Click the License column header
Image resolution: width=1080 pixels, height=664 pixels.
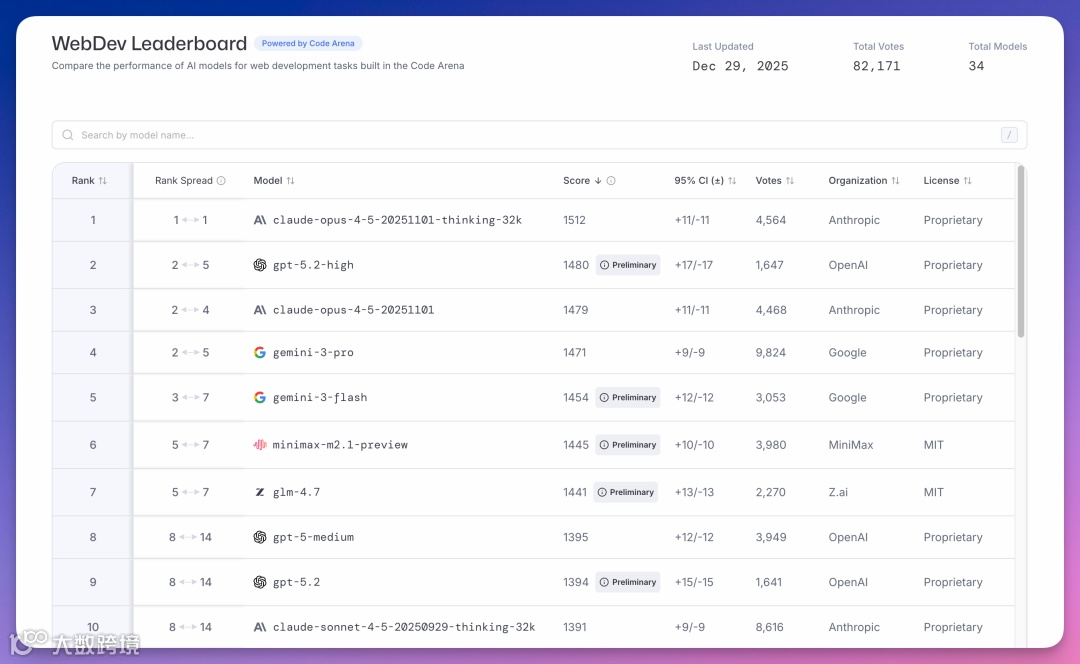pyautogui.click(x=942, y=180)
